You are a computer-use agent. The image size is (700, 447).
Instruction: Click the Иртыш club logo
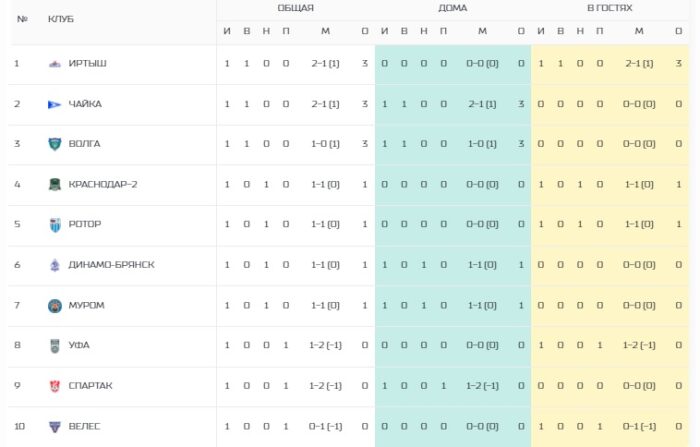[54, 64]
